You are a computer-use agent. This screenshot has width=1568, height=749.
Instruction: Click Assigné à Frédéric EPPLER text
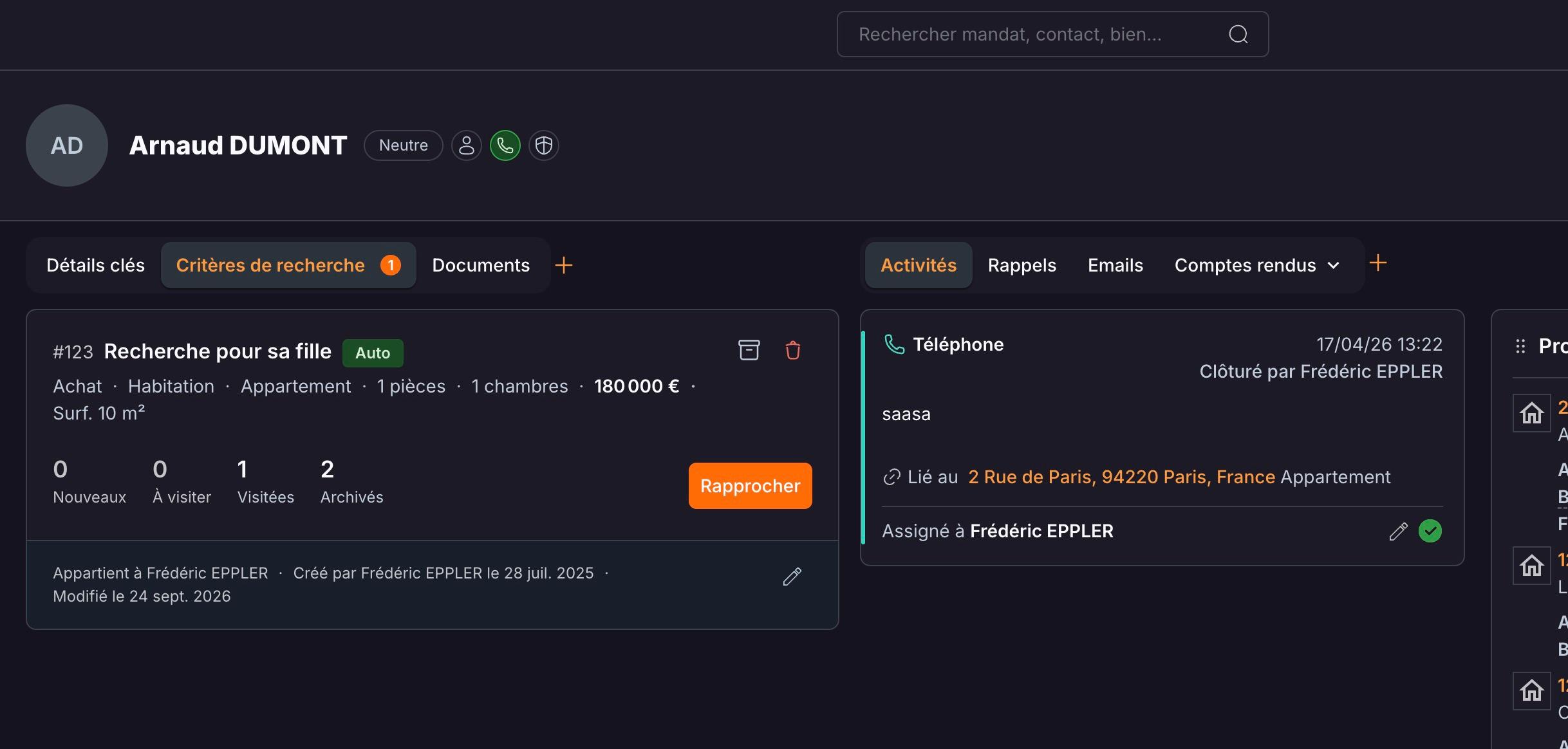click(998, 531)
